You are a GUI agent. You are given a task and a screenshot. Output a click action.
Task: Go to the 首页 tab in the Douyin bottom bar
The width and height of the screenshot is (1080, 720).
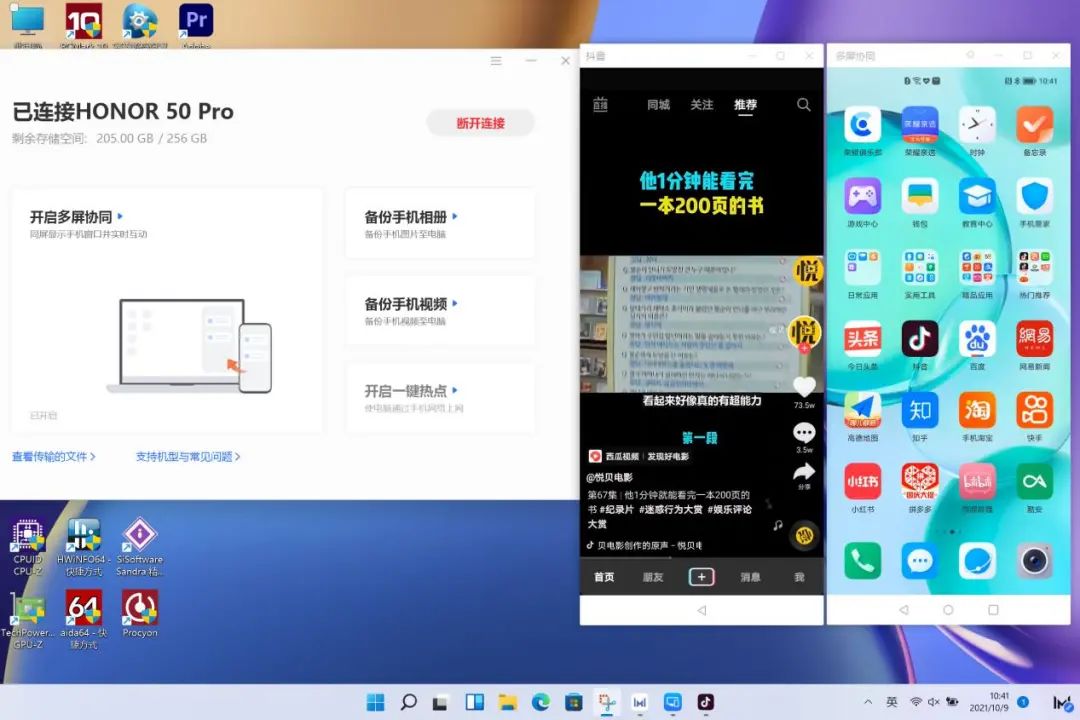pyautogui.click(x=604, y=577)
